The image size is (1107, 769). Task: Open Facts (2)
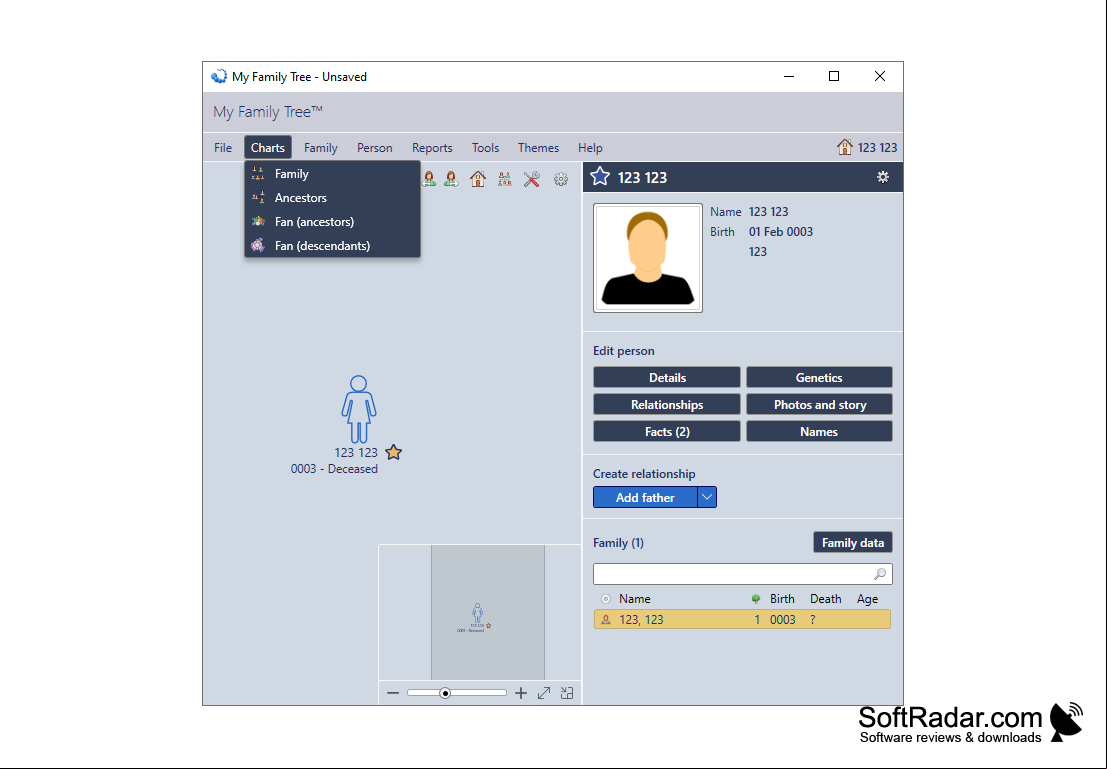click(x=666, y=431)
